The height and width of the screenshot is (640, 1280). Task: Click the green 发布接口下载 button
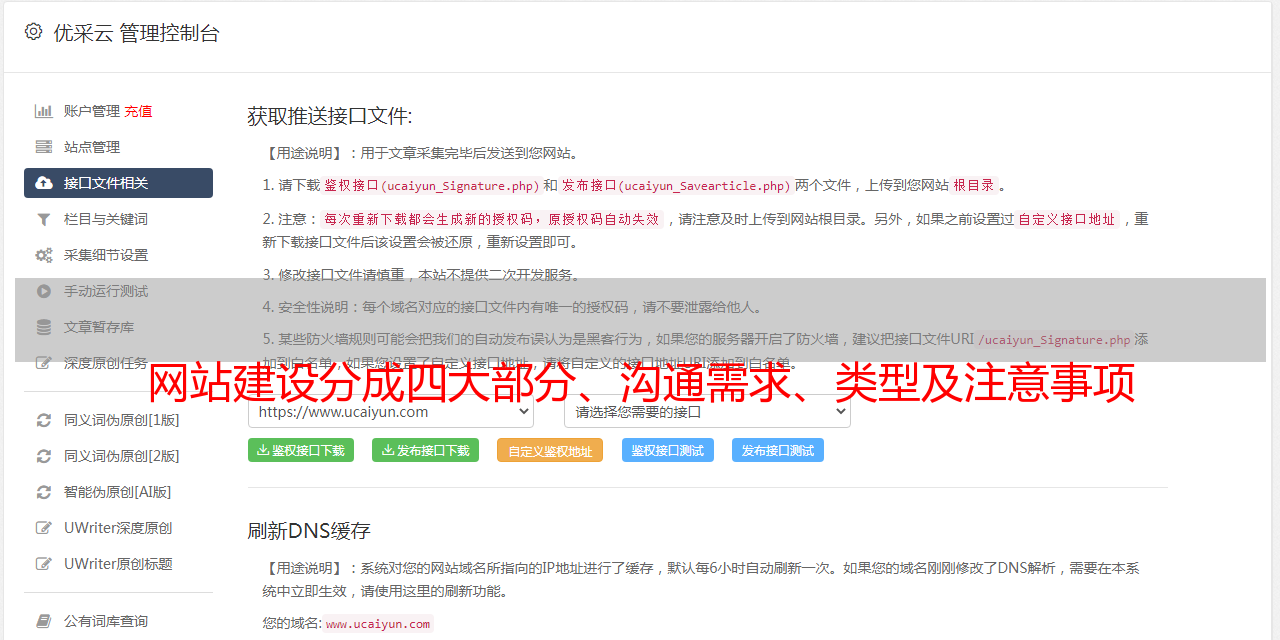click(425, 450)
